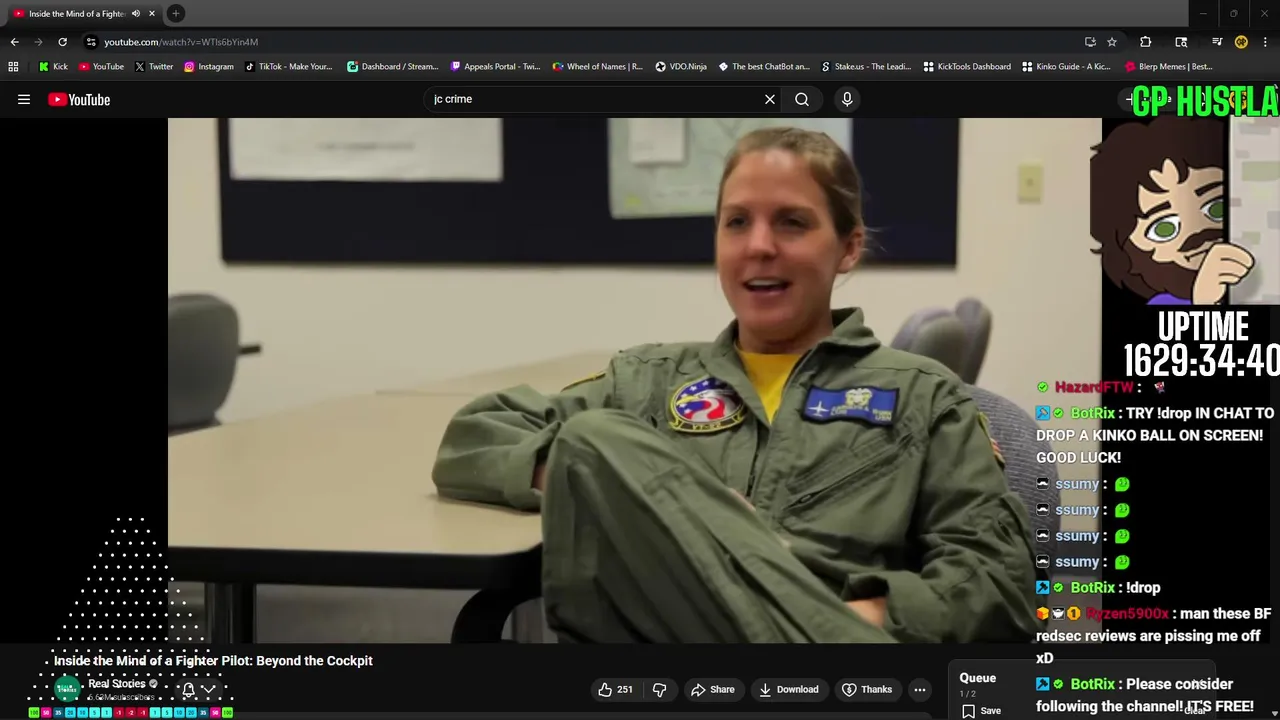The width and height of the screenshot is (1280, 720).
Task: Open a new browser tab
Action: click(x=176, y=13)
